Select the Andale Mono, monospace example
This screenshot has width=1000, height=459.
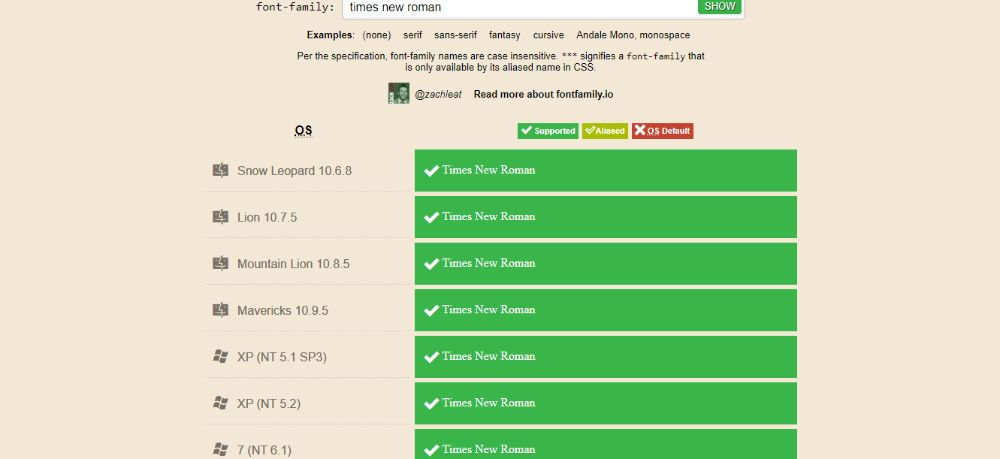pyautogui.click(x=633, y=35)
